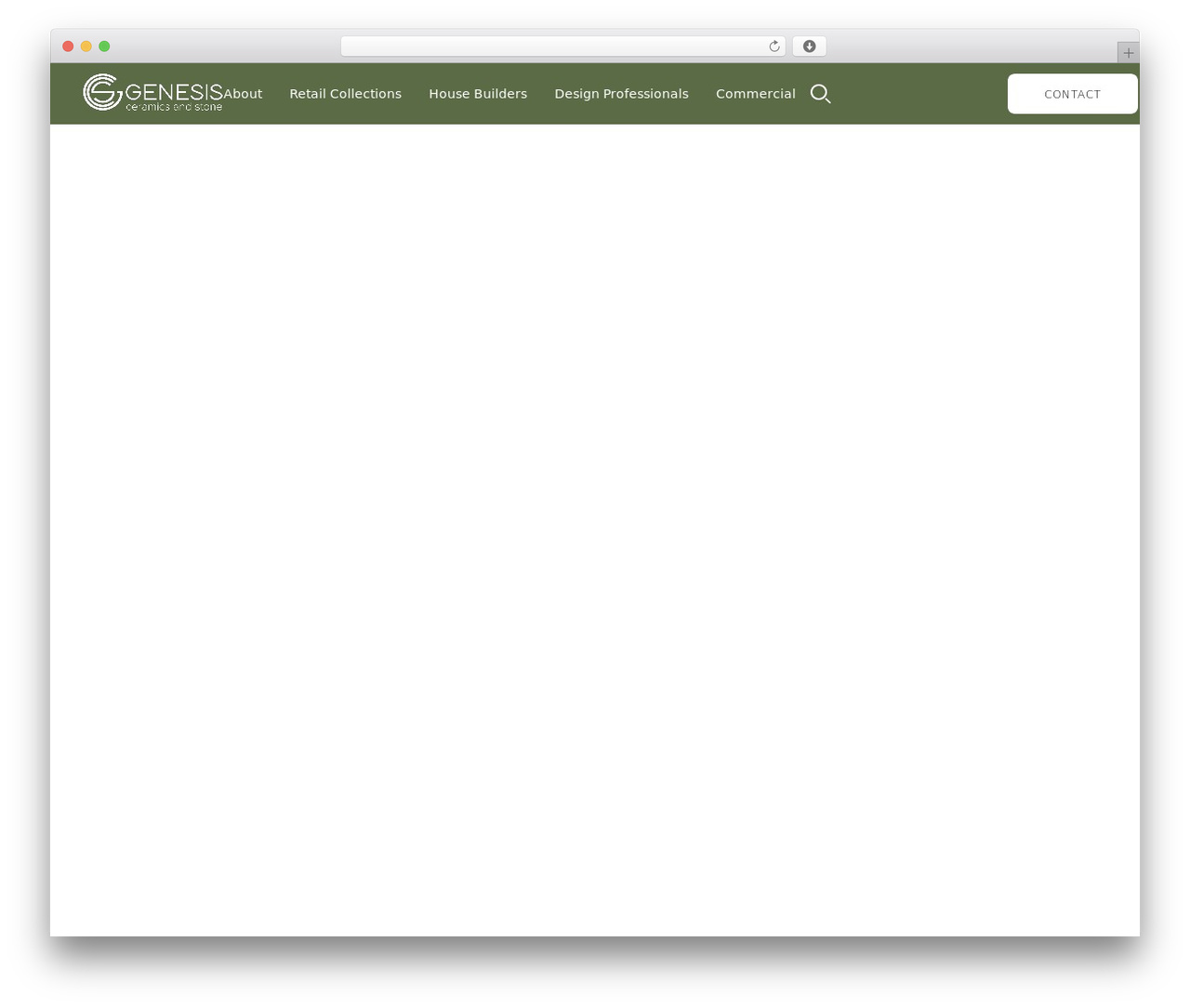The height and width of the screenshot is (1008, 1190).
Task: Open the About menu item
Action: (x=243, y=94)
